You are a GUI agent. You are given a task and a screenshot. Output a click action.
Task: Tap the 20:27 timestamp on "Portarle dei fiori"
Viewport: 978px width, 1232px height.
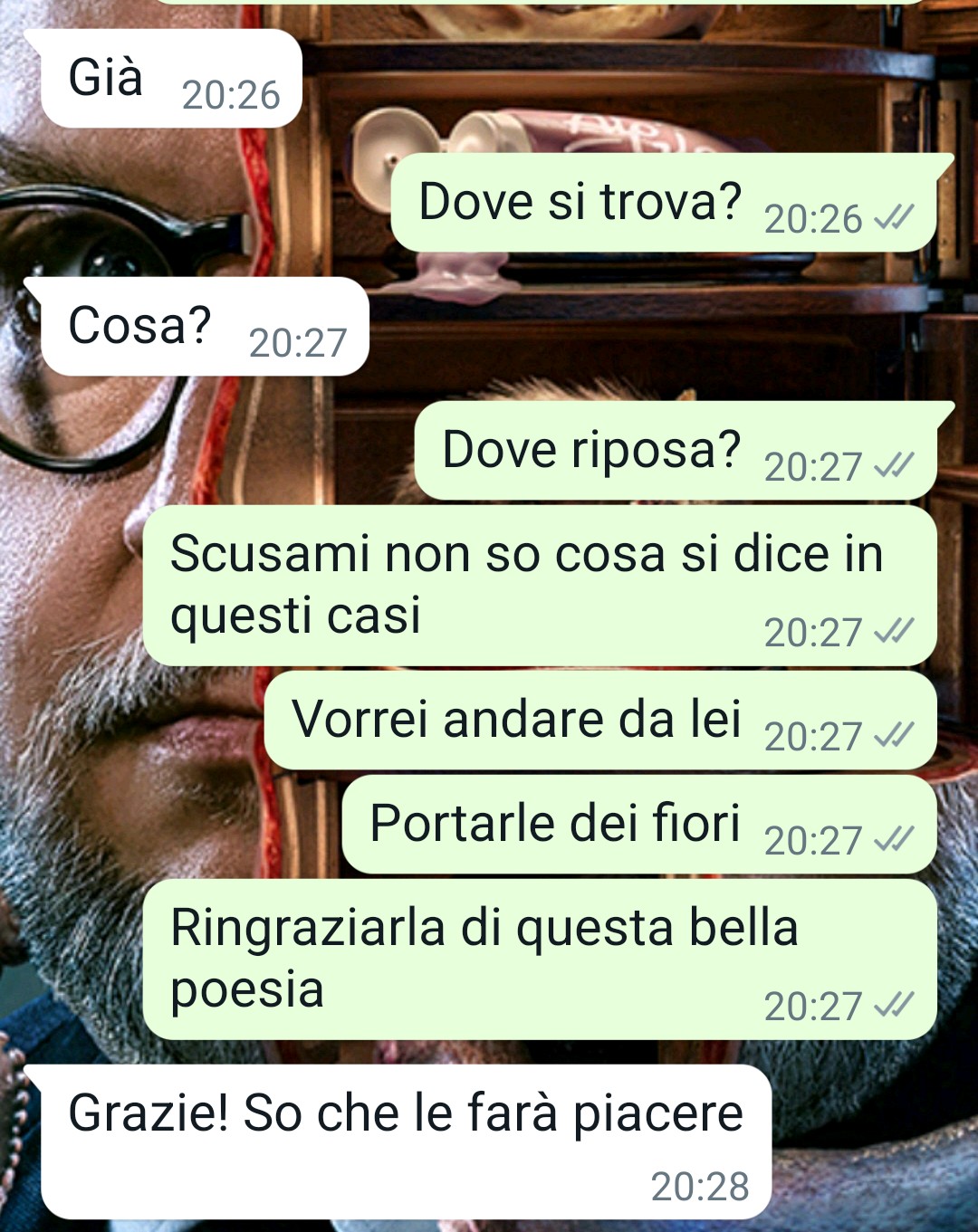click(x=812, y=841)
